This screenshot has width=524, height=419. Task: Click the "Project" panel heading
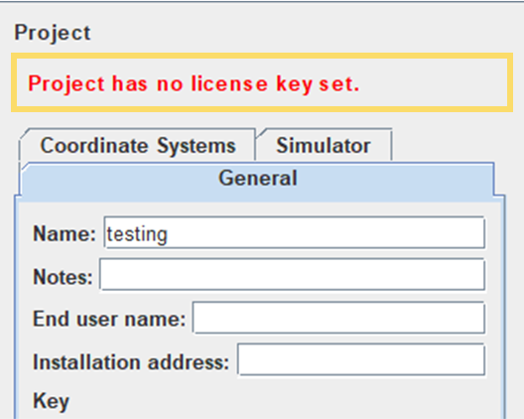coord(52,33)
